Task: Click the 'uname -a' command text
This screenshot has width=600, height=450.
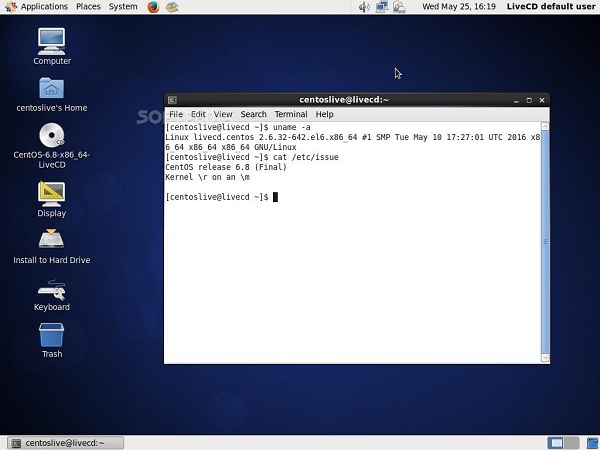Action: (x=292, y=127)
